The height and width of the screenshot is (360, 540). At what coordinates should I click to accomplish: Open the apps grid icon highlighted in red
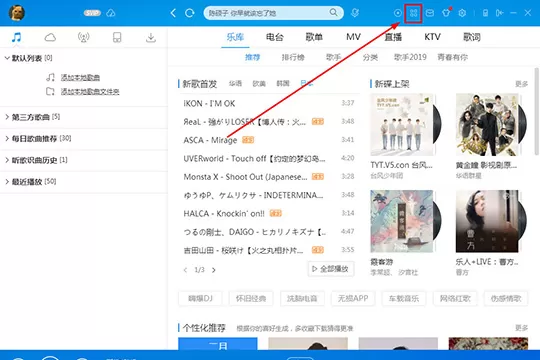(x=413, y=13)
